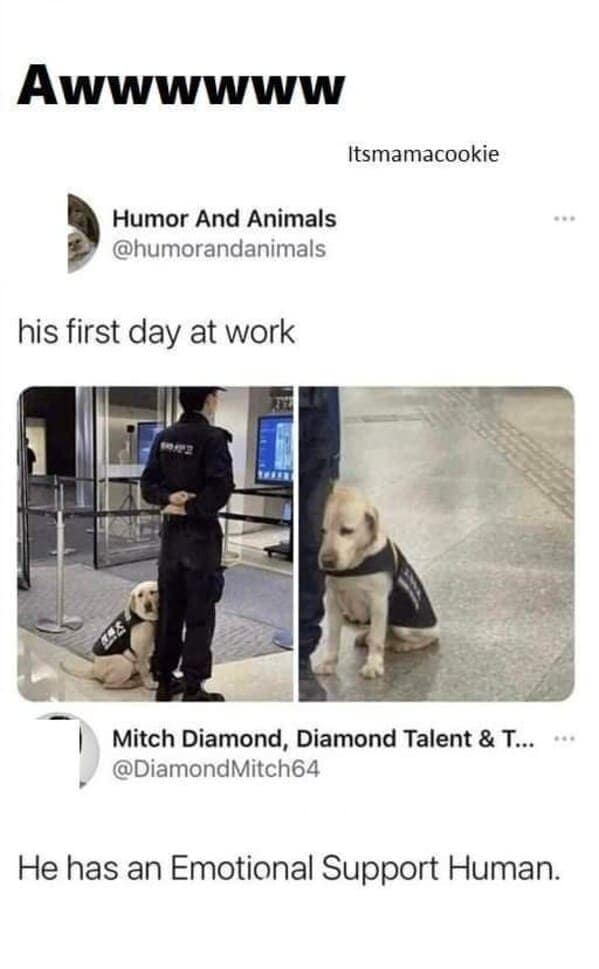This screenshot has height=969, width=599.
Task: Open the Humor And Animals profile avatar
Action: click(83, 233)
